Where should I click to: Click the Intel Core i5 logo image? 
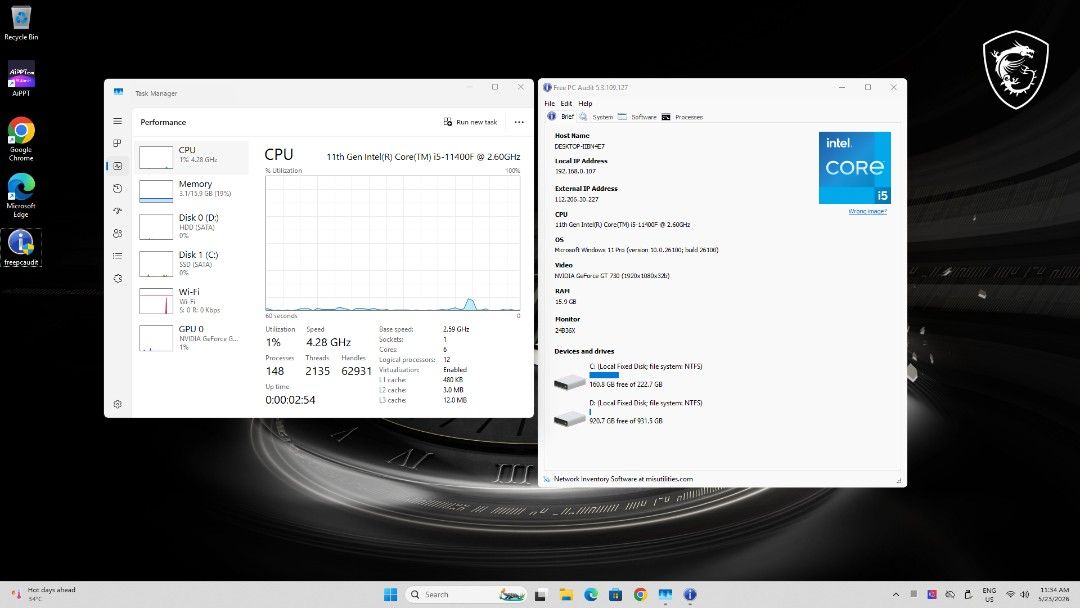coord(855,168)
